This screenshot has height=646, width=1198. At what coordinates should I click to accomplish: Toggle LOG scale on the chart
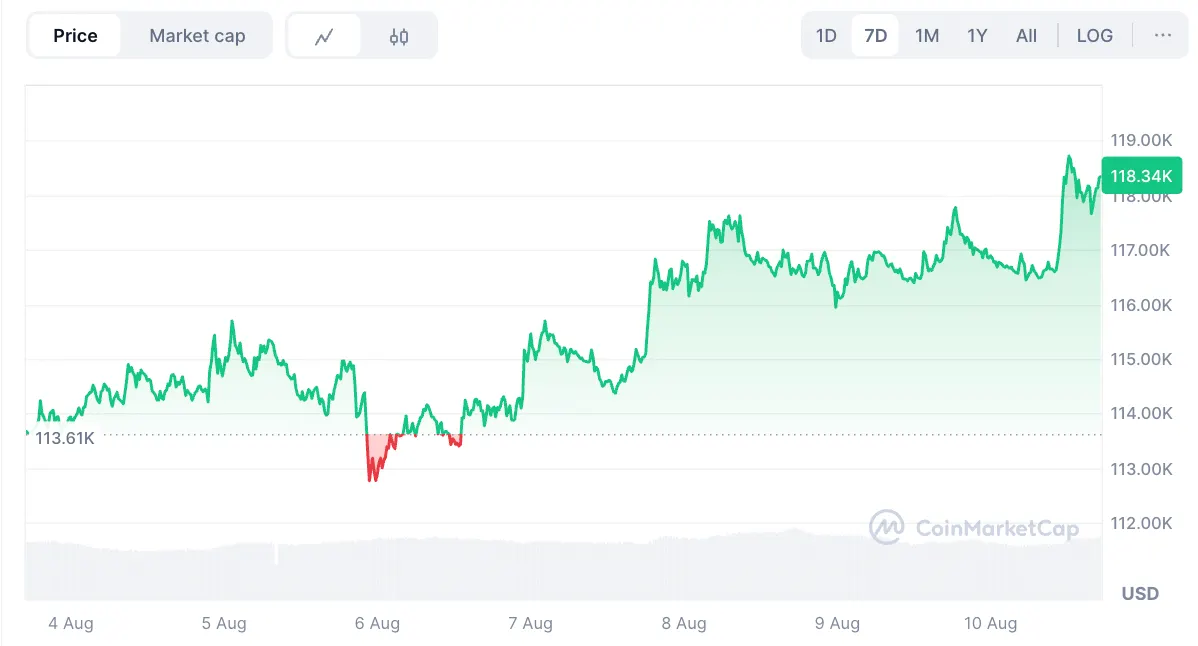coord(1094,35)
